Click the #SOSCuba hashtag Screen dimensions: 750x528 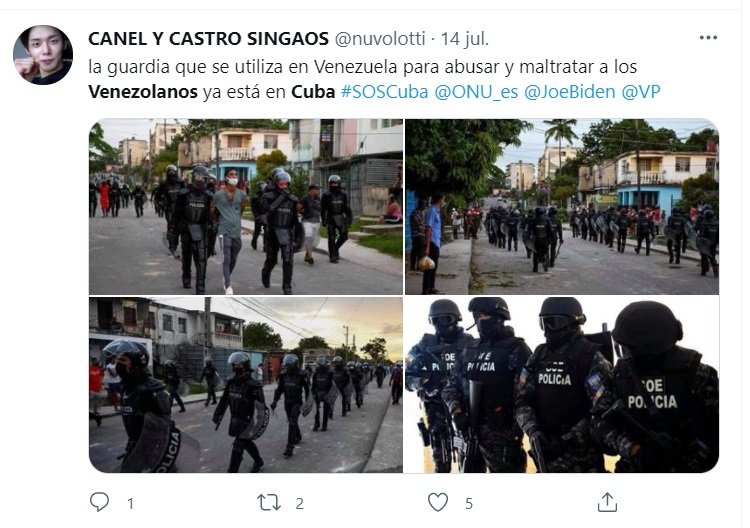point(384,91)
